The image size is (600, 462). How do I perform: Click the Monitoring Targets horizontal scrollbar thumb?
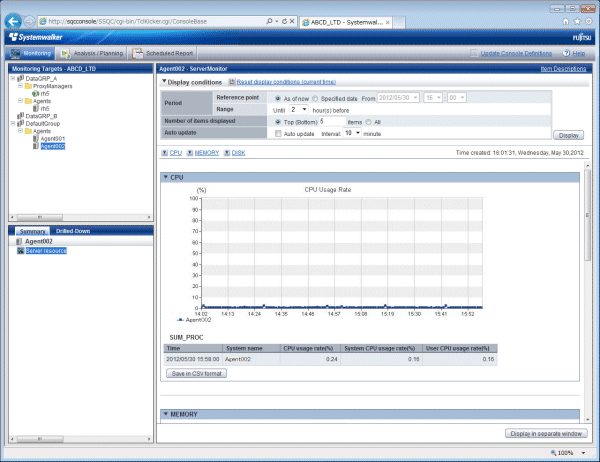pyautogui.click(x=39, y=217)
